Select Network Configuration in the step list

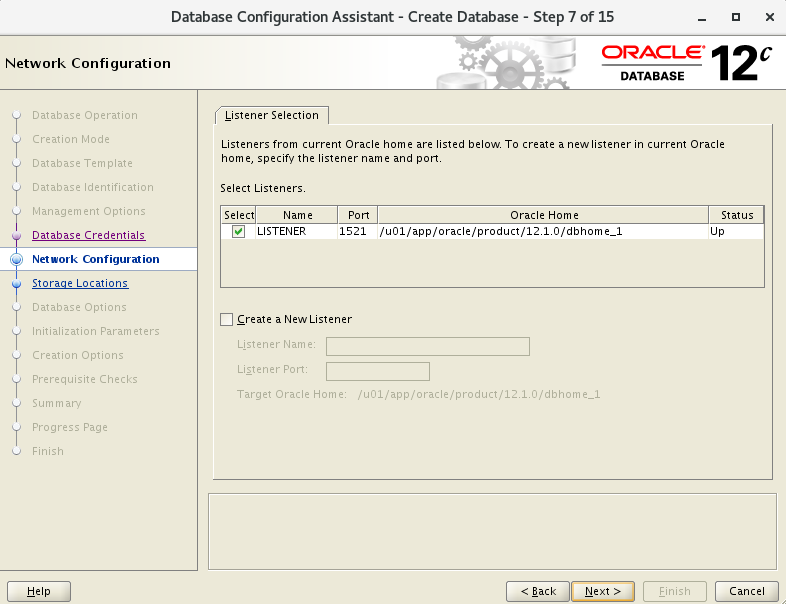pos(95,259)
